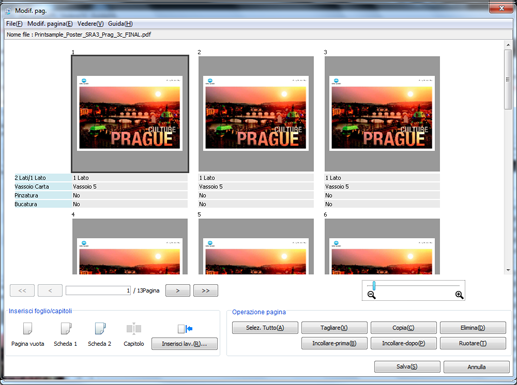
Task: Select page 4 thumbnail
Action: tap(130, 247)
